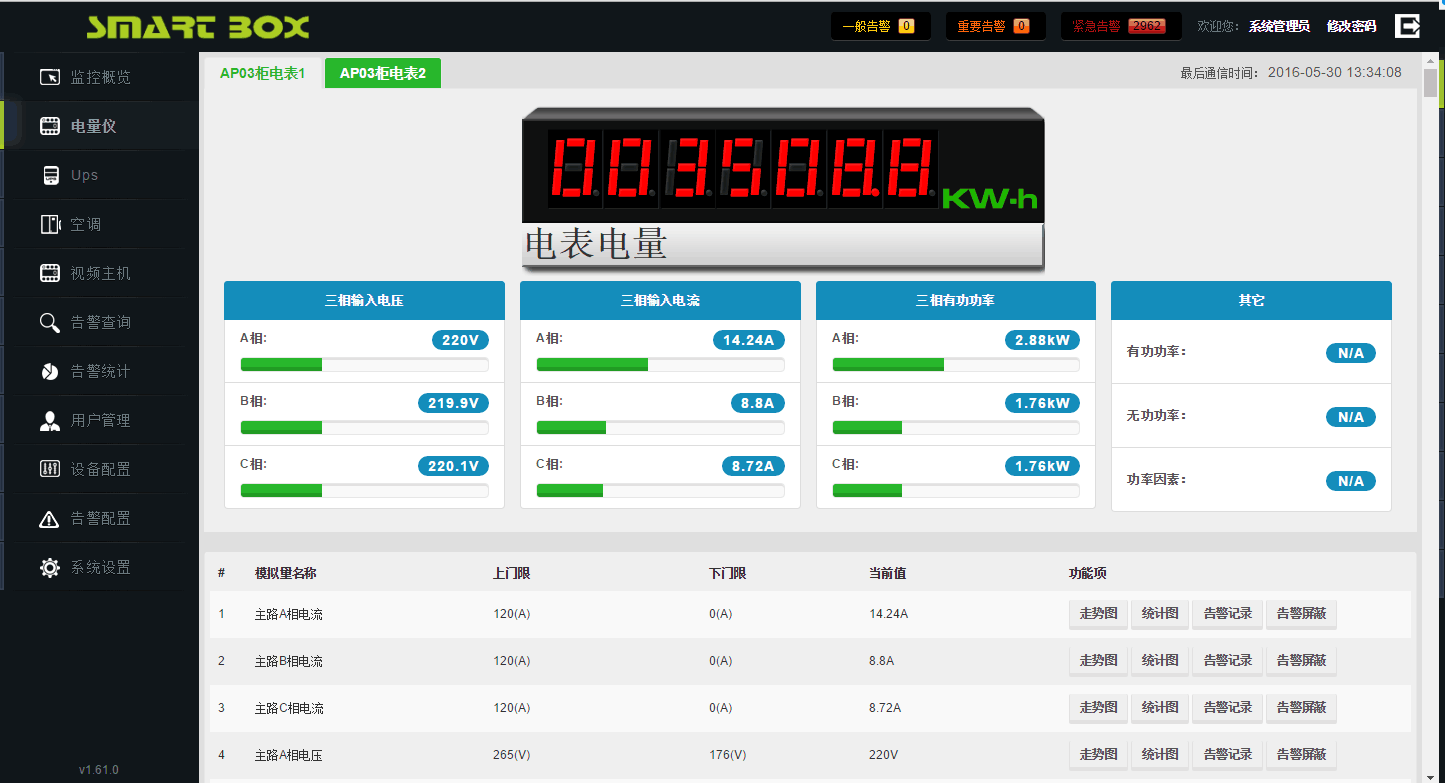This screenshot has width=1445, height=783.
Task: Switch to the AP03柜电表2 tab
Action: [x=382, y=73]
